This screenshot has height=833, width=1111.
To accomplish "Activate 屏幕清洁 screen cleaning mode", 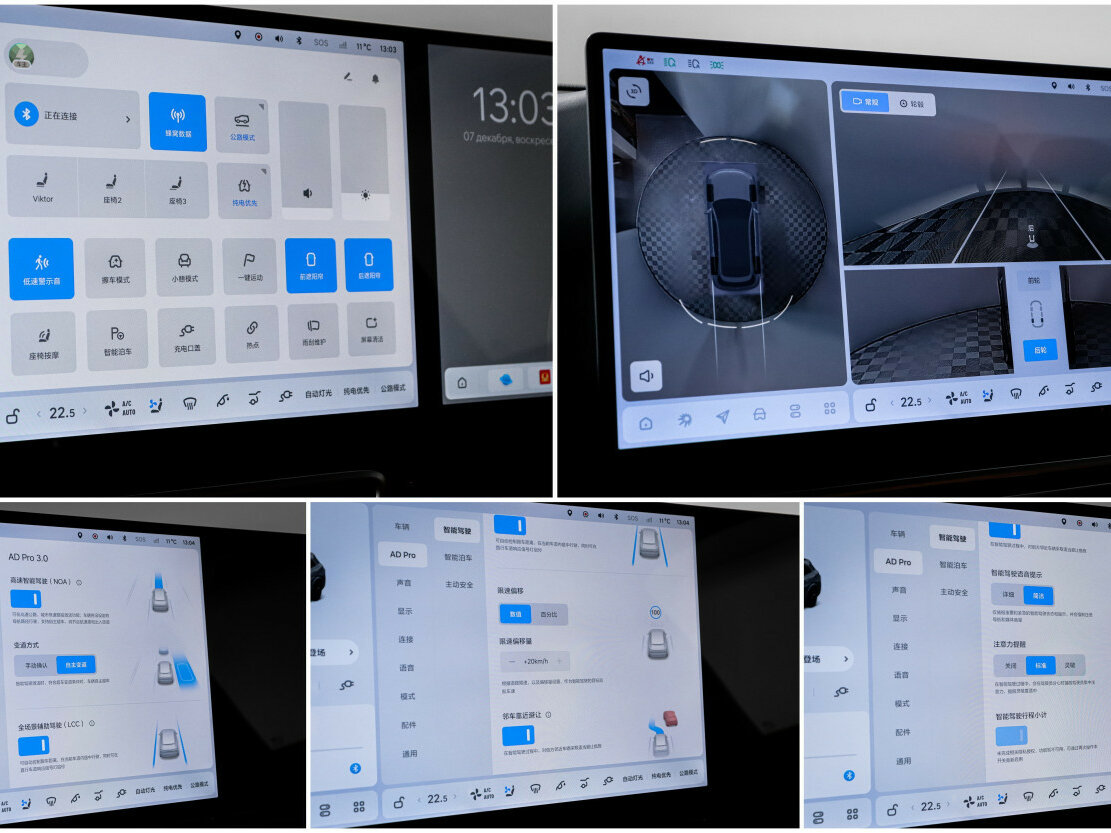I will point(371,328).
